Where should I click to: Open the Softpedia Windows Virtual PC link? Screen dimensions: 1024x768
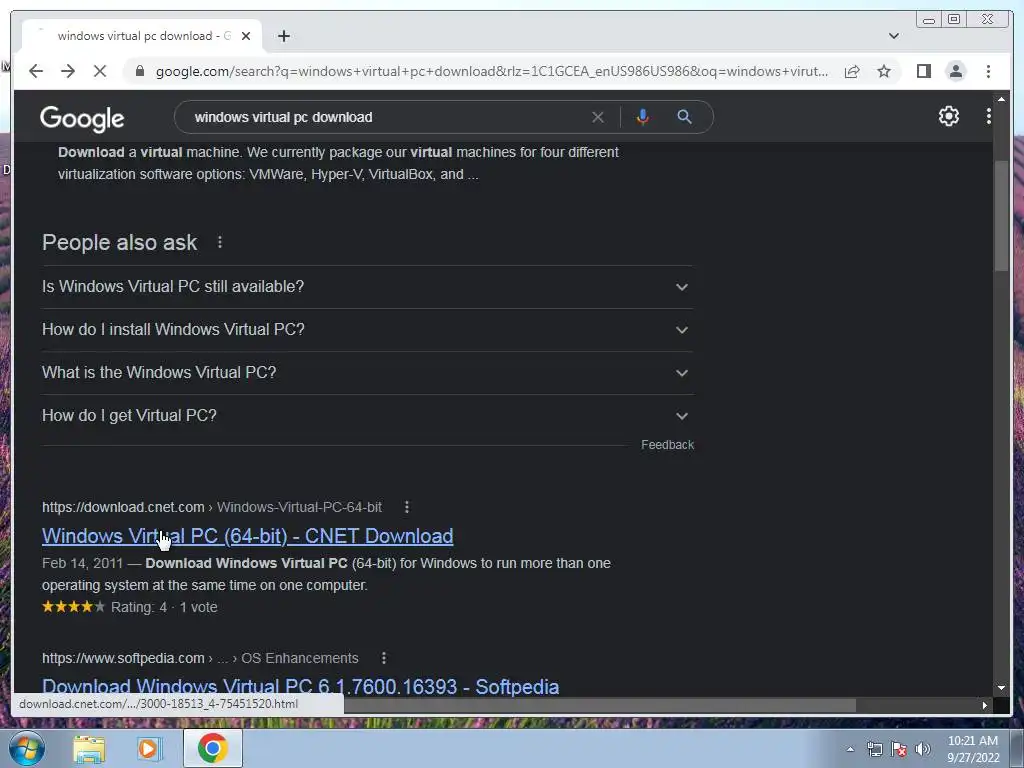pyautogui.click(x=300, y=686)
